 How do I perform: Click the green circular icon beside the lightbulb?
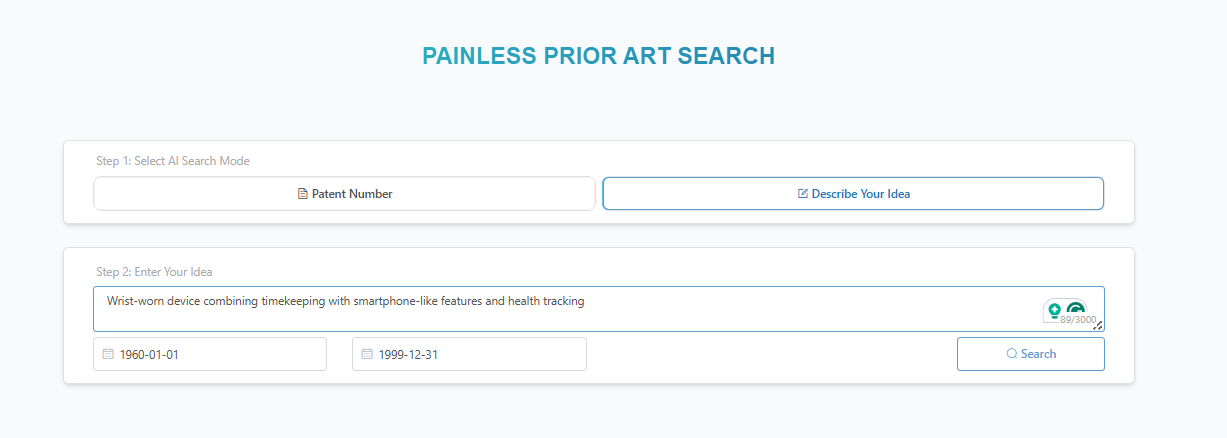click(1076, 309)
